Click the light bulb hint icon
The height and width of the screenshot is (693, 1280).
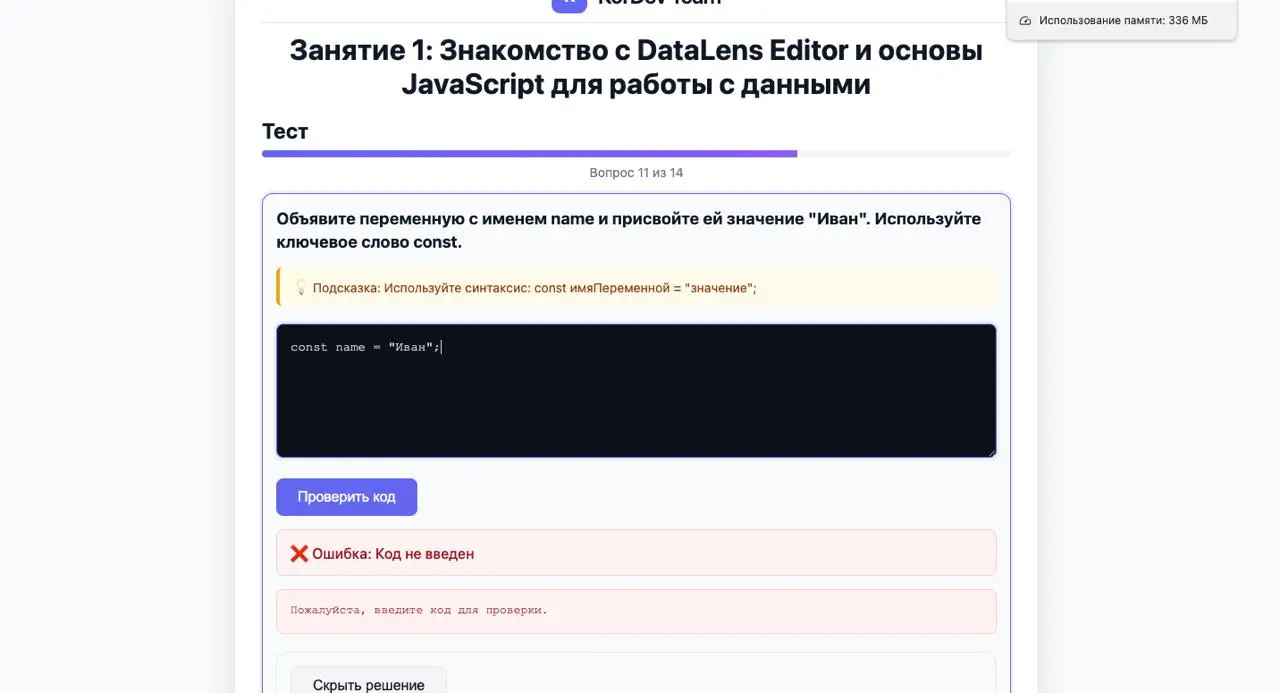(x=300, y=288)
